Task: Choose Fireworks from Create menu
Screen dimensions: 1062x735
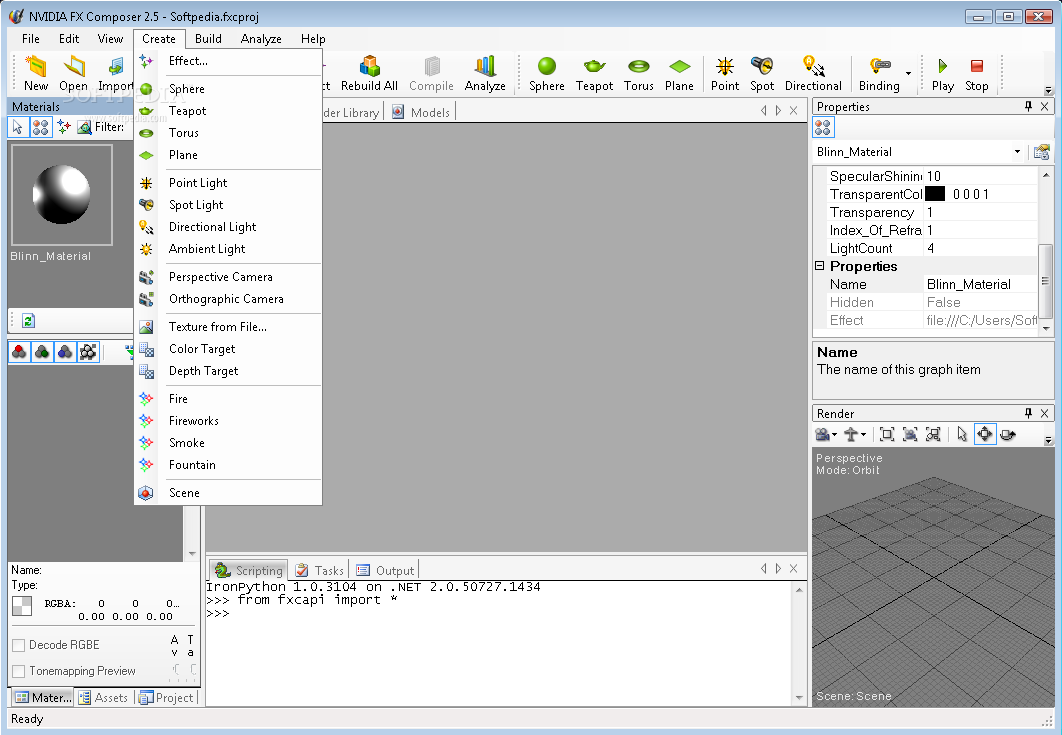Action: [x=228, y=421]
